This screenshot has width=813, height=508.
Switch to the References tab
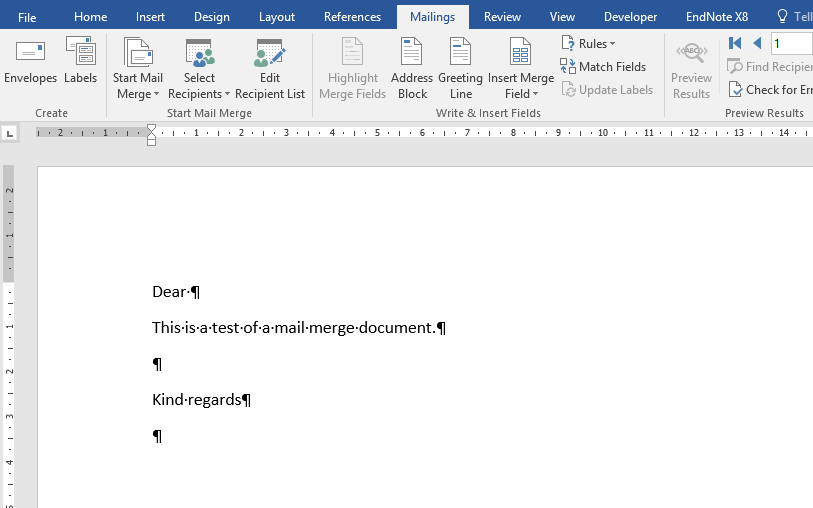coord(352,17)
